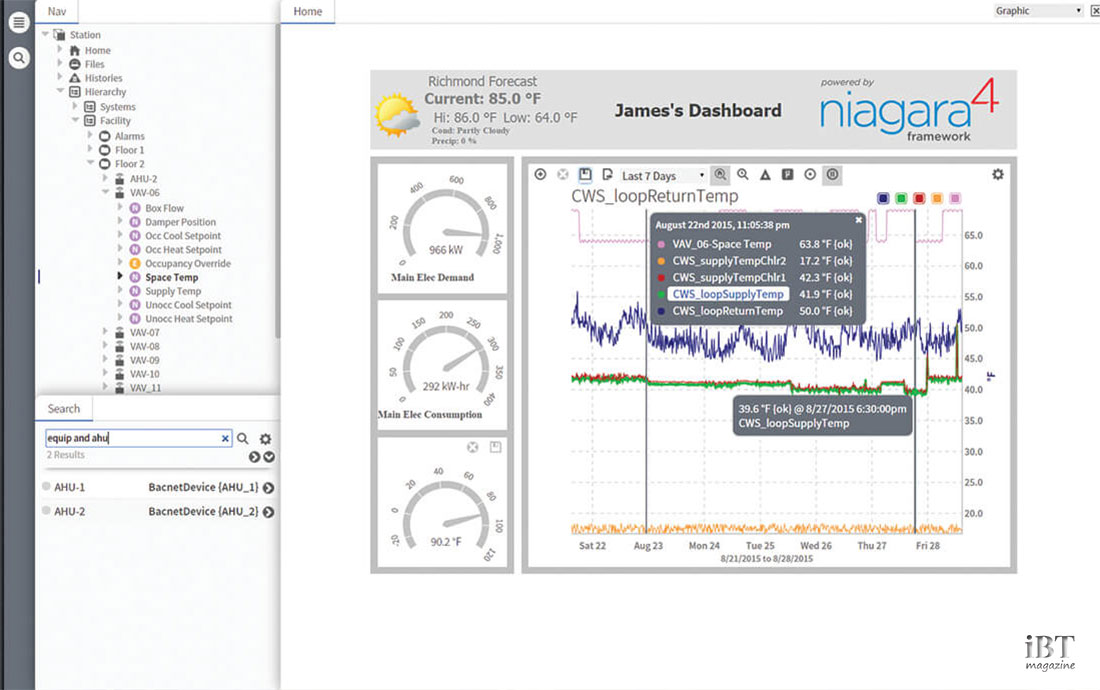Export the chart with the document arrow icon
The height and width of the screenshot is (690, 1100).
[608, 174]
